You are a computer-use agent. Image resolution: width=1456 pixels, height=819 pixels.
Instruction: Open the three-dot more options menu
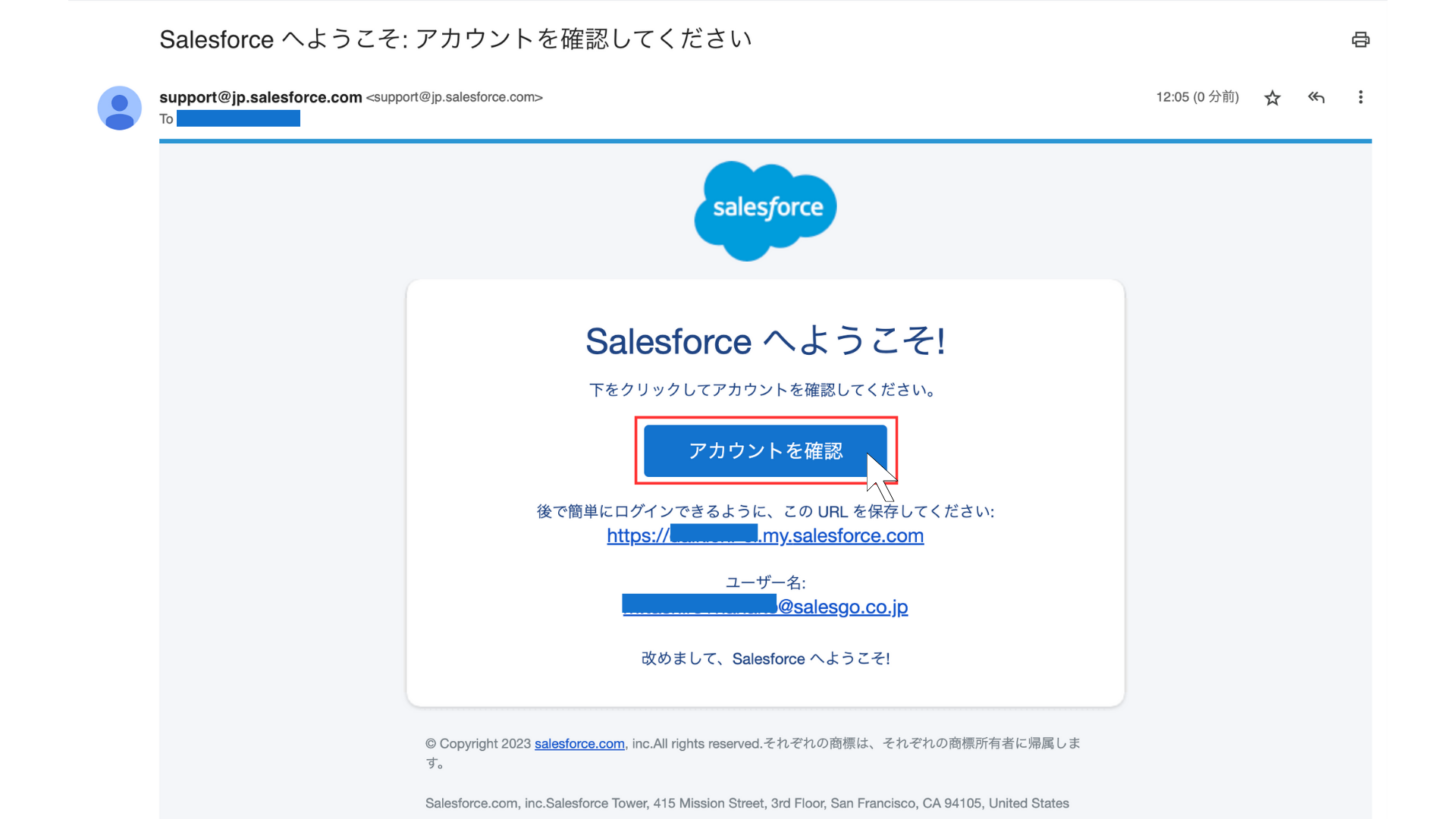(x=1360, y=97)
